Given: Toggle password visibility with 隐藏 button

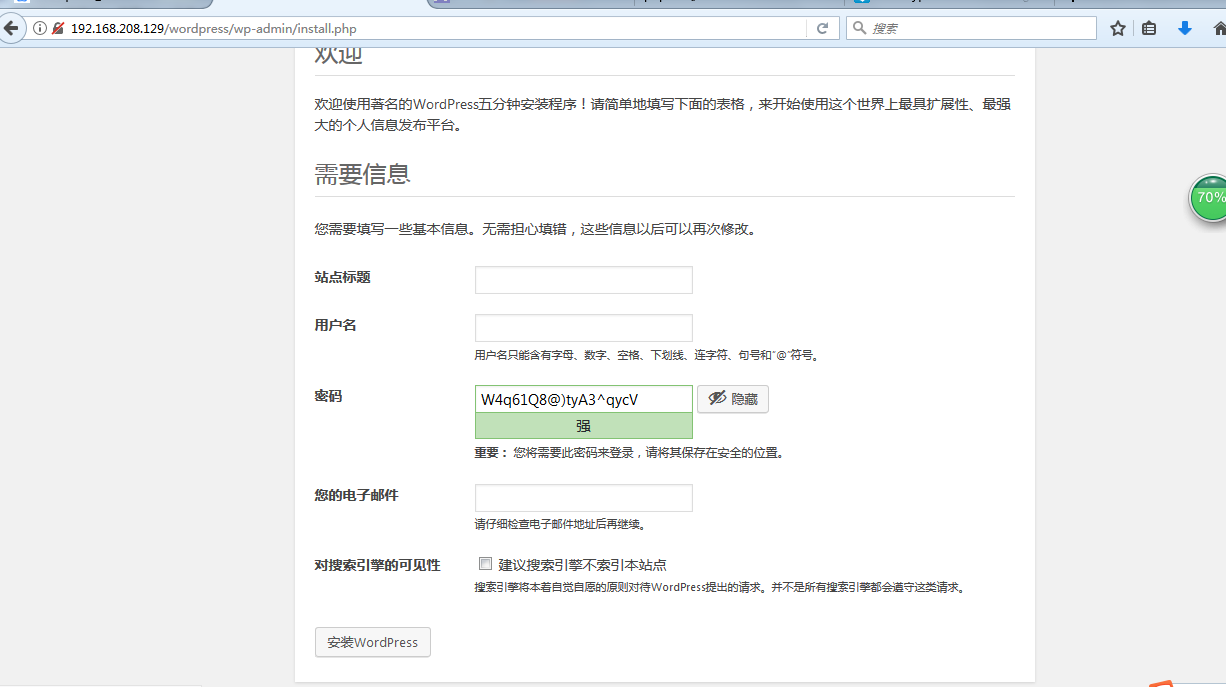Looking at the screenshot, I should (733, 399).
